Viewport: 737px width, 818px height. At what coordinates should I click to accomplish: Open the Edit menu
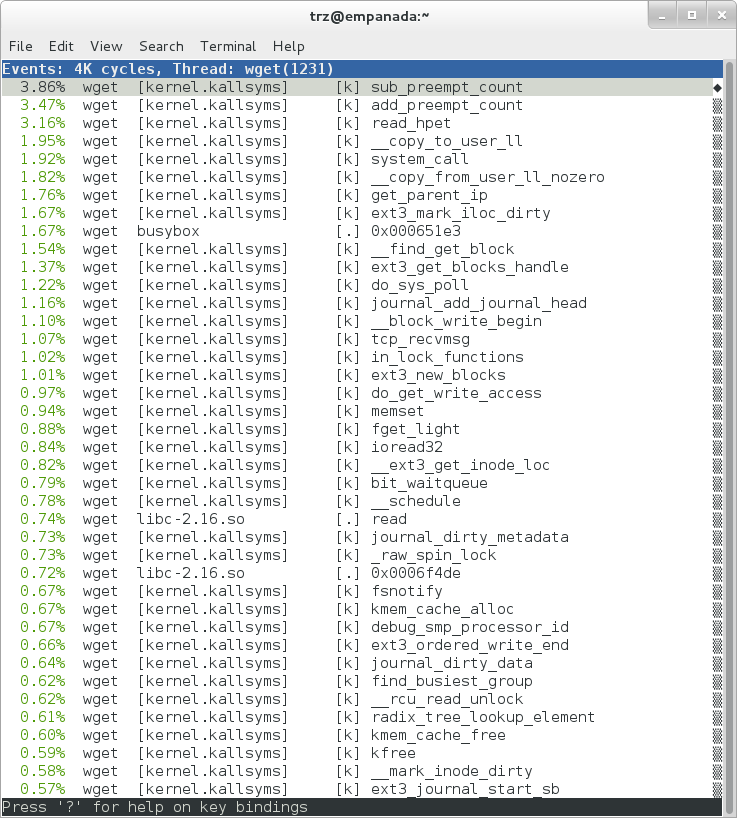[x=61, y=46]
